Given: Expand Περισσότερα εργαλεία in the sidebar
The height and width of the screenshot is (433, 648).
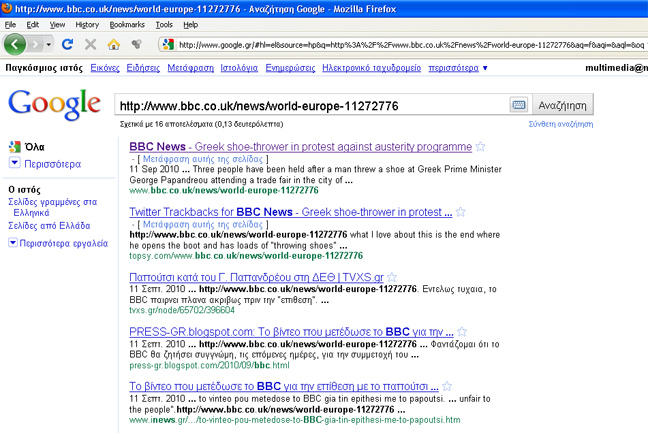Looking at the screenshot, I should (x=14, y=242).
